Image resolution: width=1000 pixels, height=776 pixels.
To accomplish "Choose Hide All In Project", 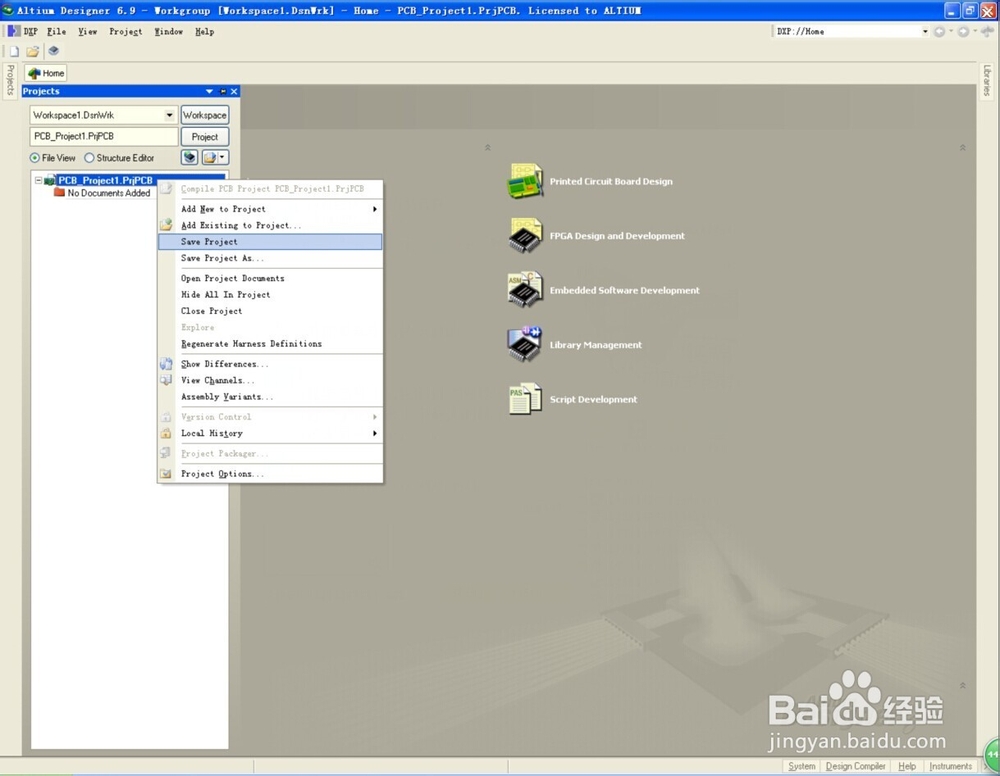I will (270, 295).
